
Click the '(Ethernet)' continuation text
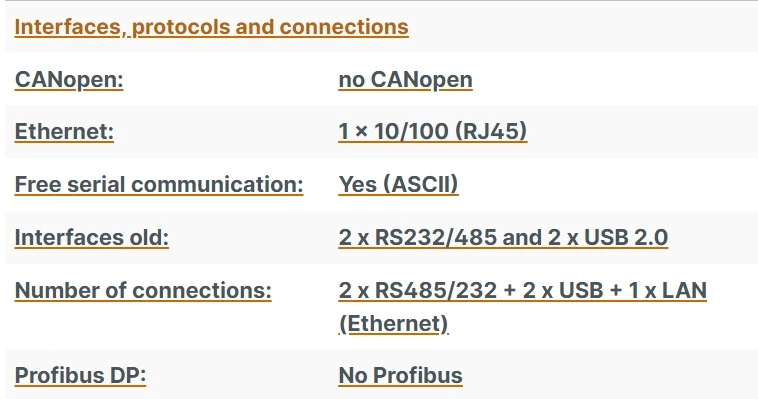point(394,324)
